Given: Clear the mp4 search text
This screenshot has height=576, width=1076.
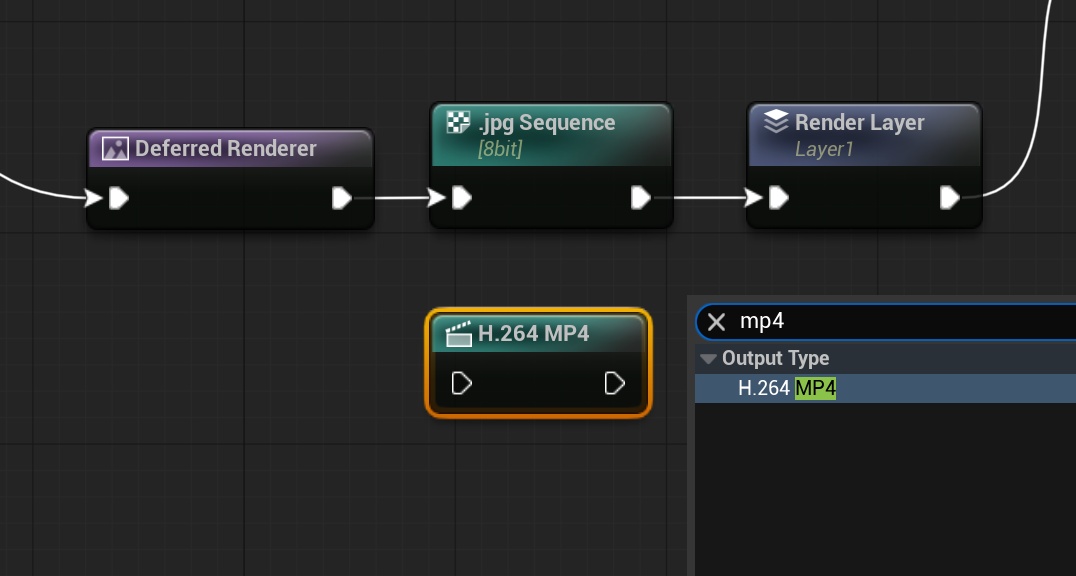Looking at the screenshot, I should point(716,322).
